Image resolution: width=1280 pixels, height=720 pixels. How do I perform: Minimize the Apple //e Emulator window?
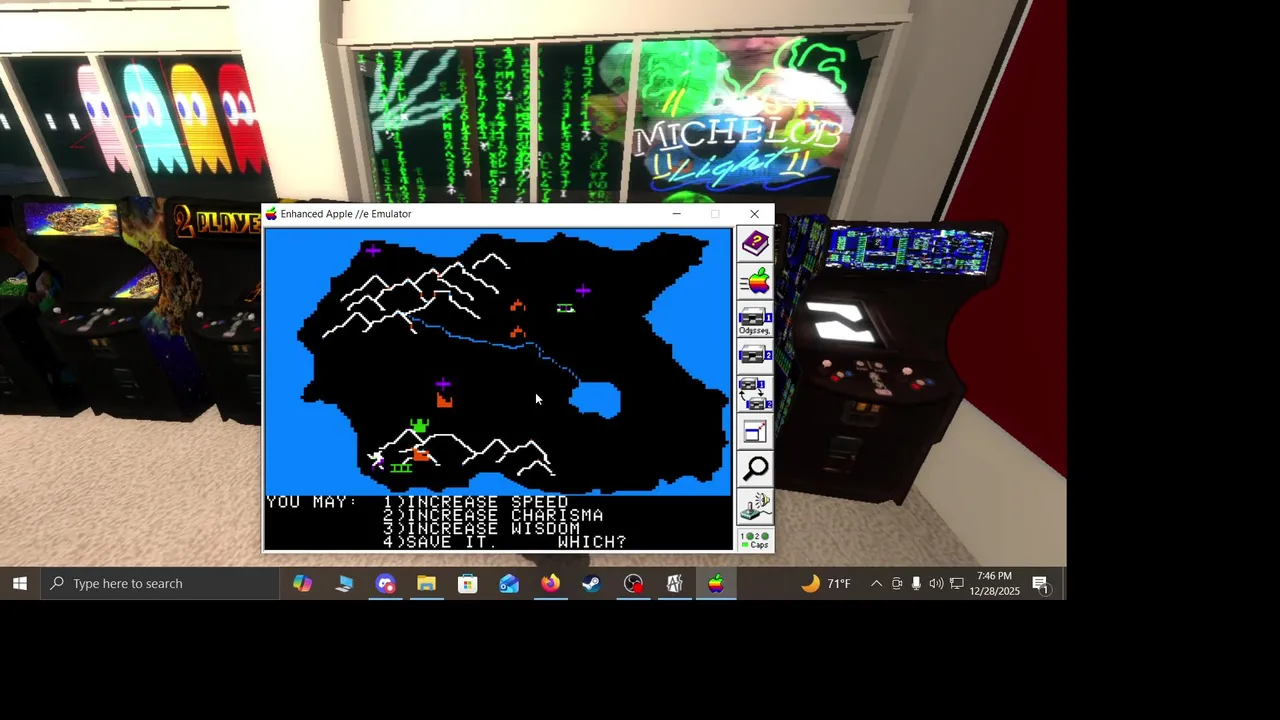677,213
